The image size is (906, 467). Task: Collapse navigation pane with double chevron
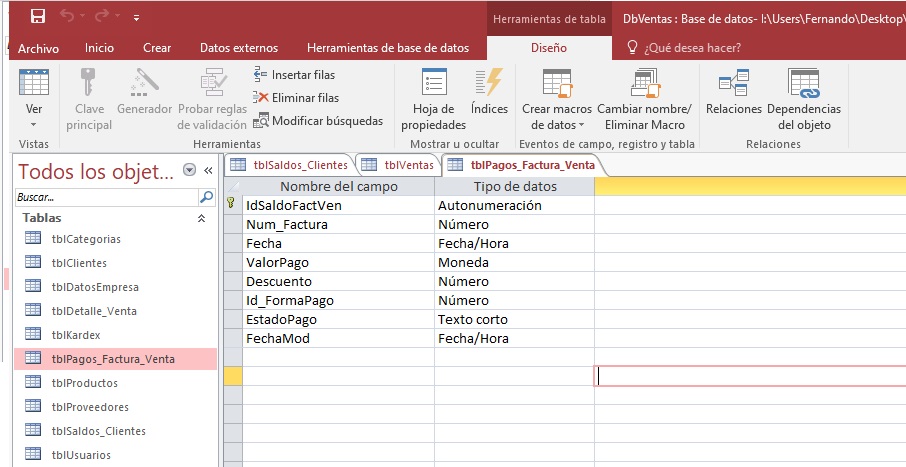(x=208, y=171)
